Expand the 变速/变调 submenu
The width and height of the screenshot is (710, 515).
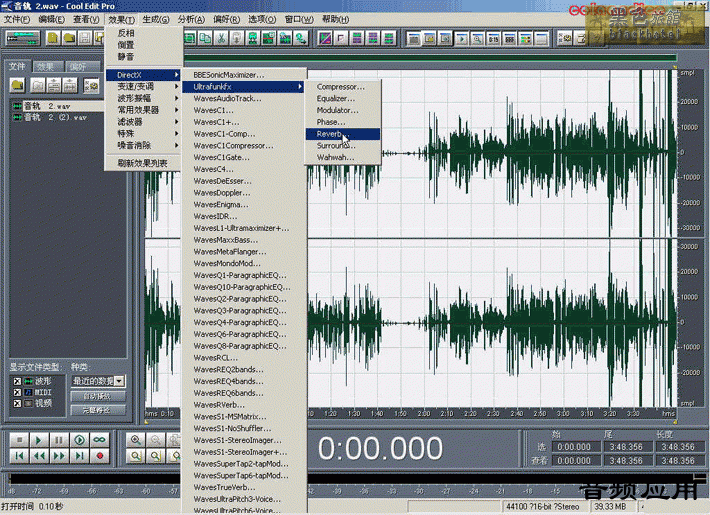pyautogui.click(x=143, y=87)
